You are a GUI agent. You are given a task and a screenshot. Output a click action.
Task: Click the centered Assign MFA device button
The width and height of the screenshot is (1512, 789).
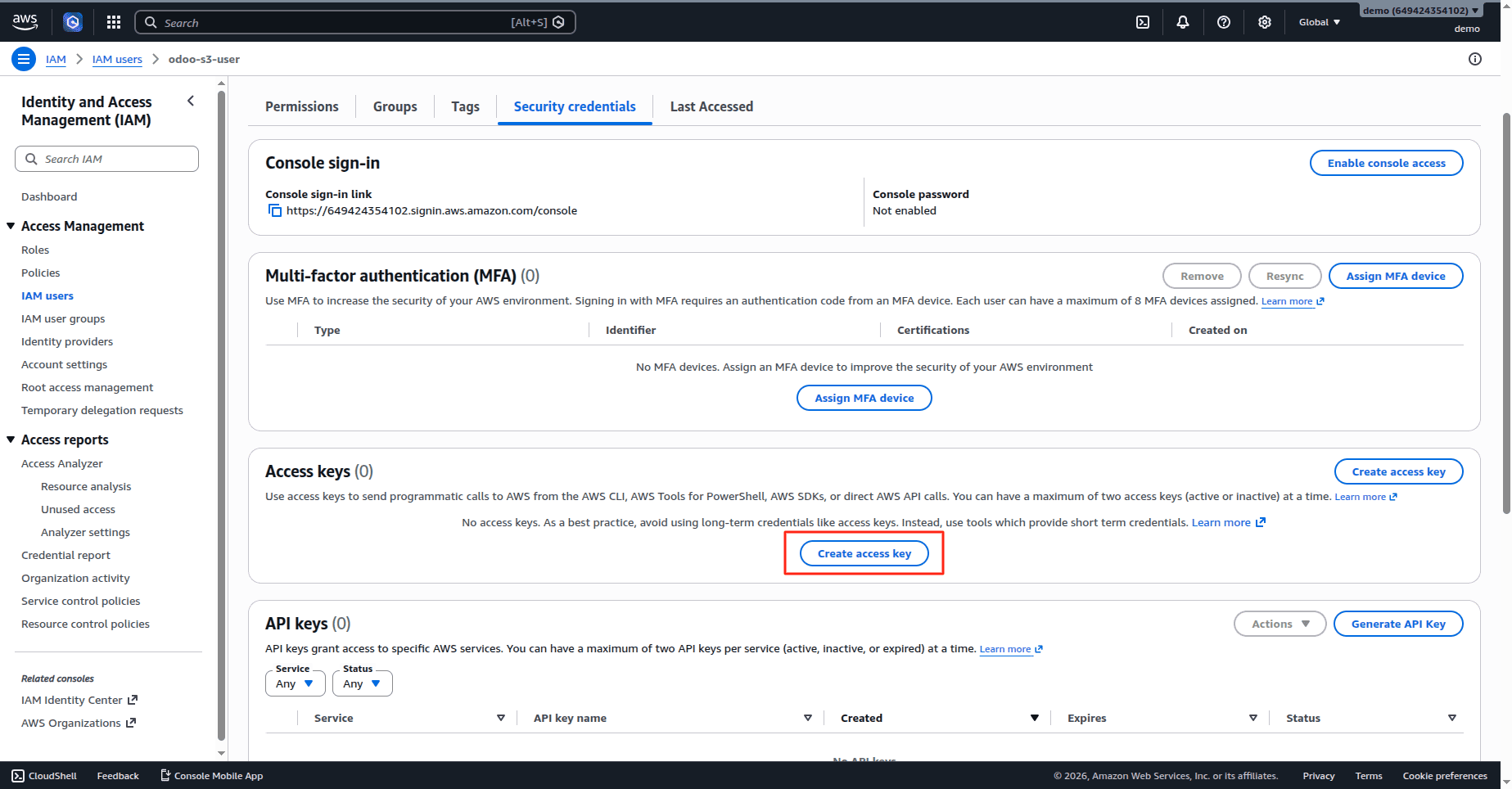(x=864, y=398)
